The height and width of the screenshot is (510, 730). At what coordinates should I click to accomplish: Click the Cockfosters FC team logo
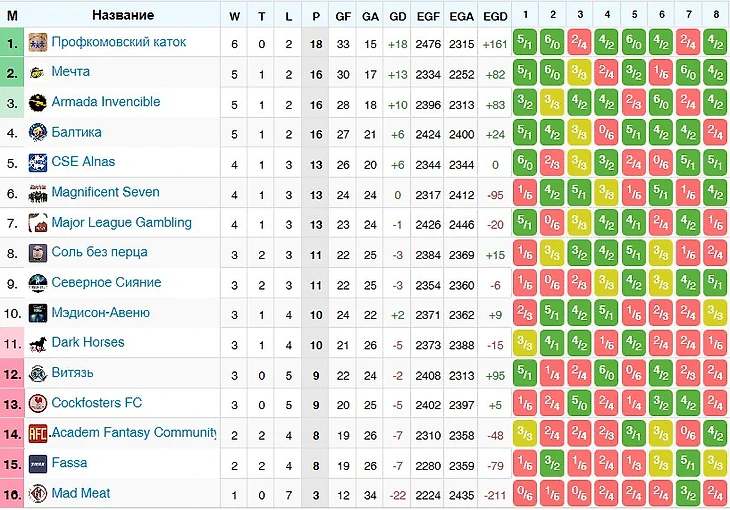[x=37, y=403]
